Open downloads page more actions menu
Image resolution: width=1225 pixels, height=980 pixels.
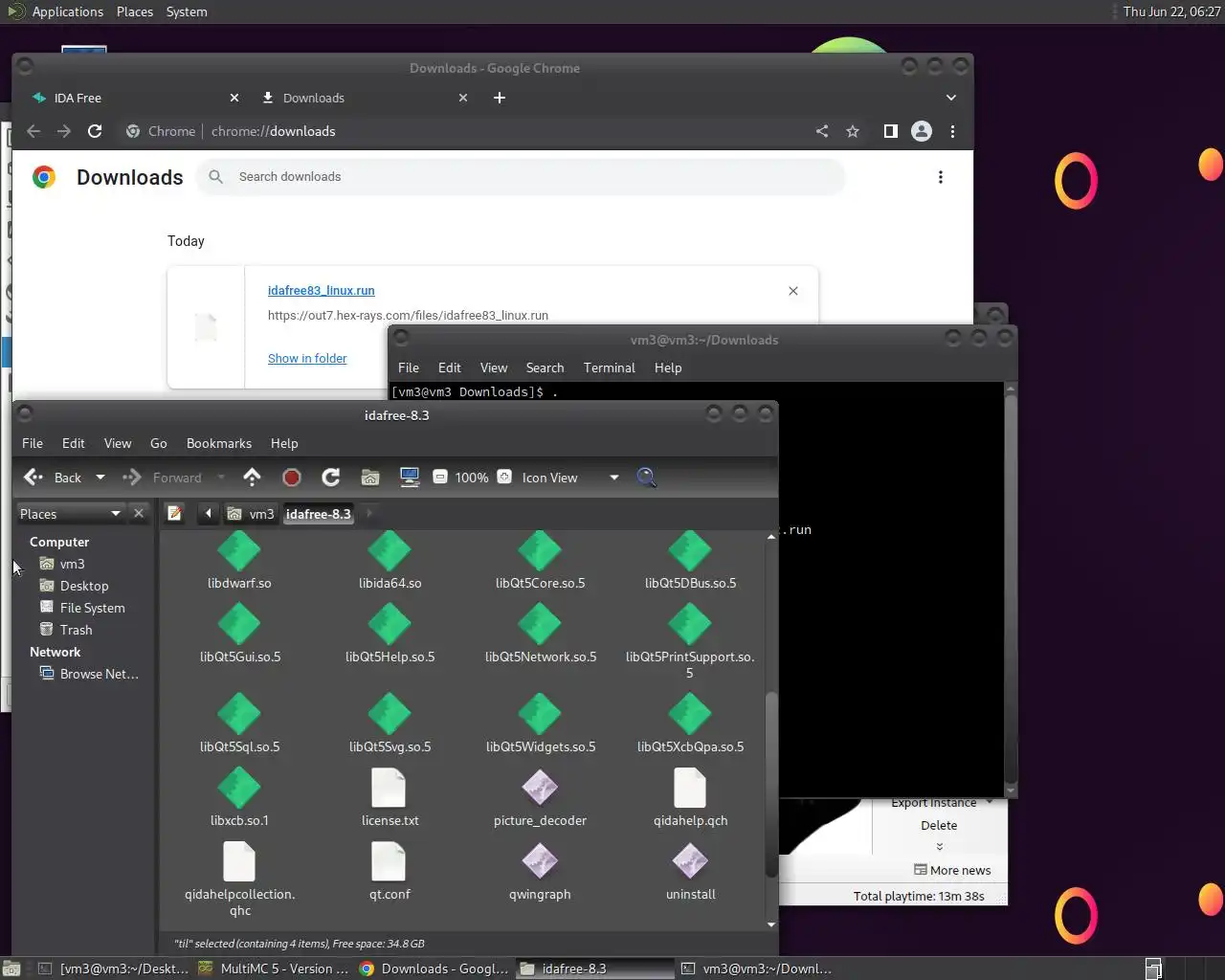(941, 177)
